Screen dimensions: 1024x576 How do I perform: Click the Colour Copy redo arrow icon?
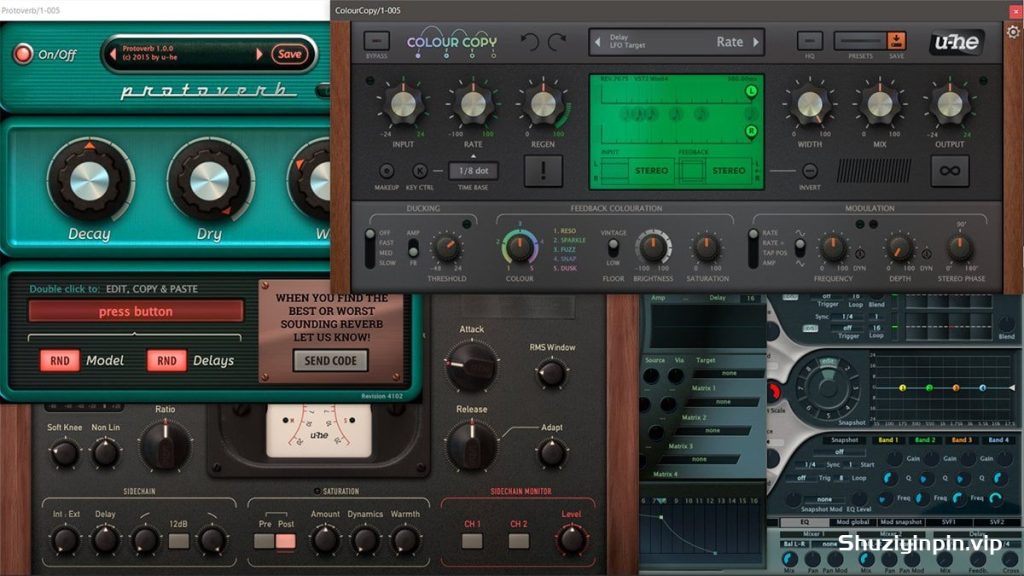coord(556,42)
